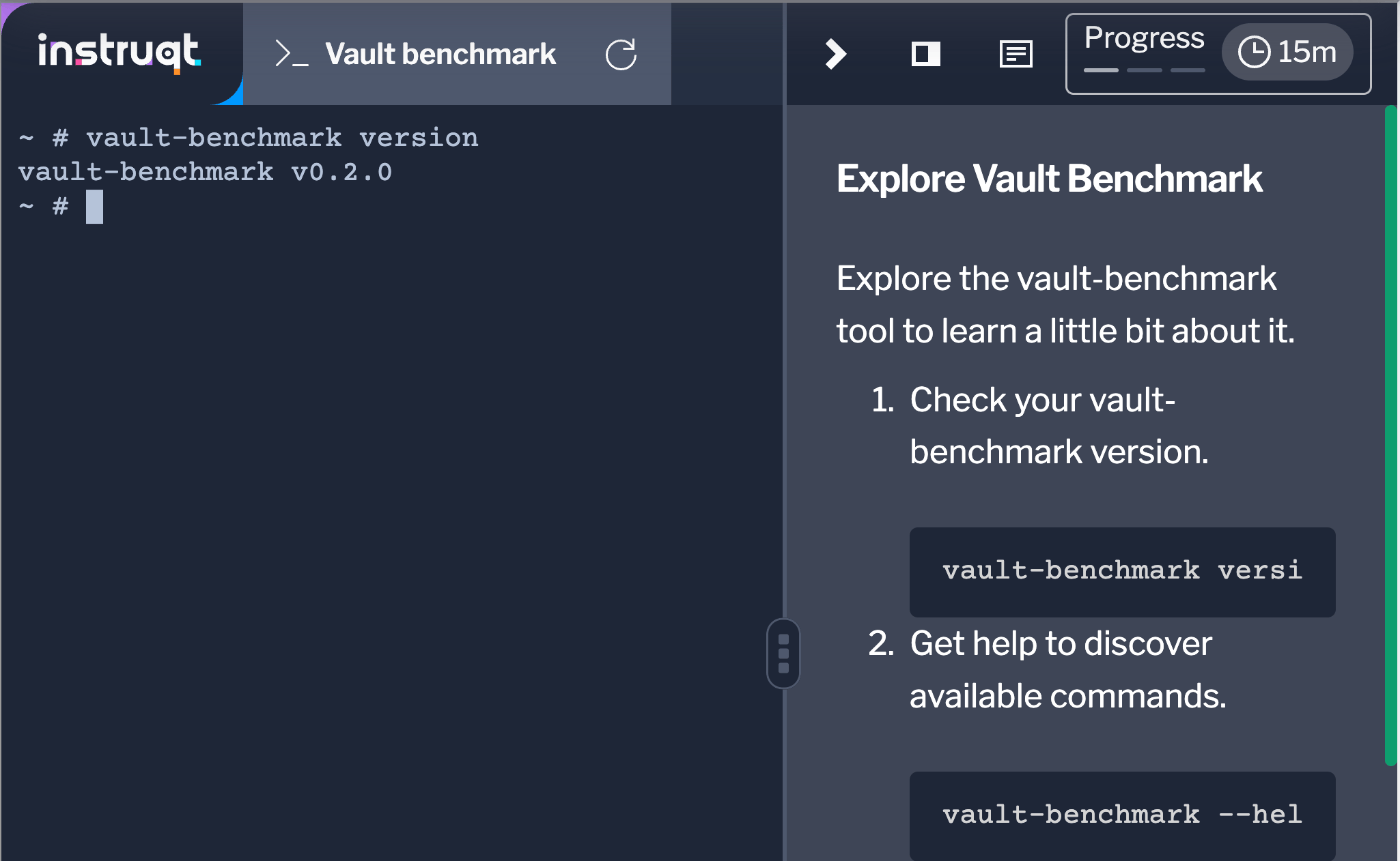Click the first progress bar segment
The height and width of the screenshot is (861, 1400).
[x=1101, y=71]
